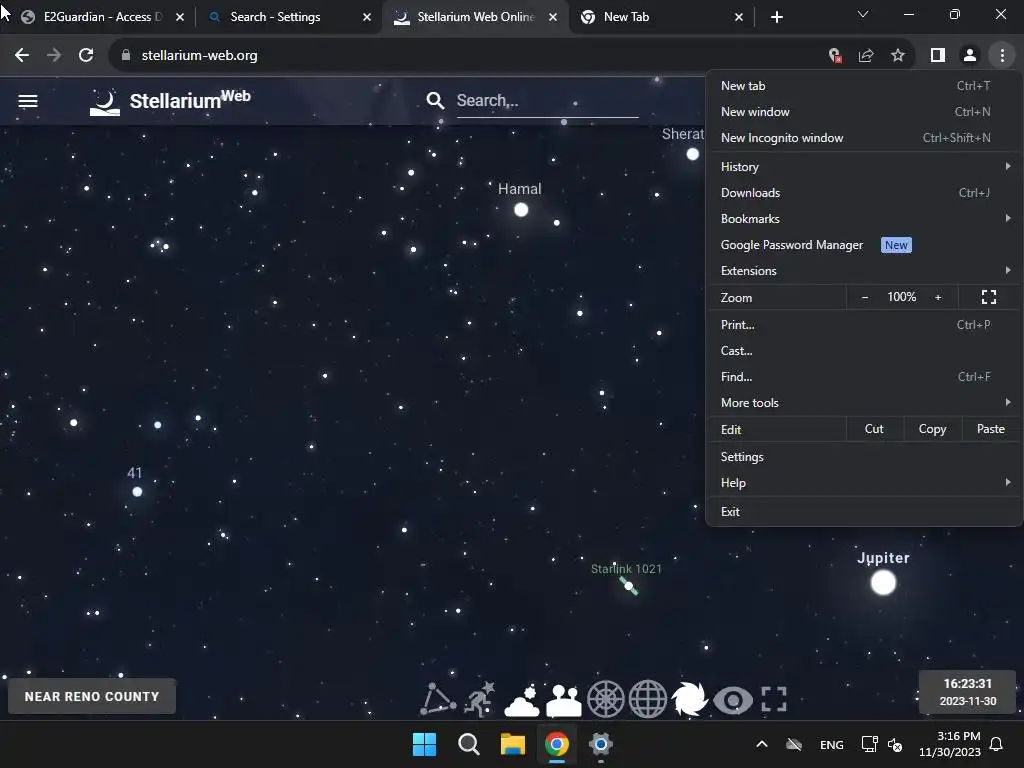
Task: Toggle landscape icon in bottom toolbar
Action: click(564, 700)
